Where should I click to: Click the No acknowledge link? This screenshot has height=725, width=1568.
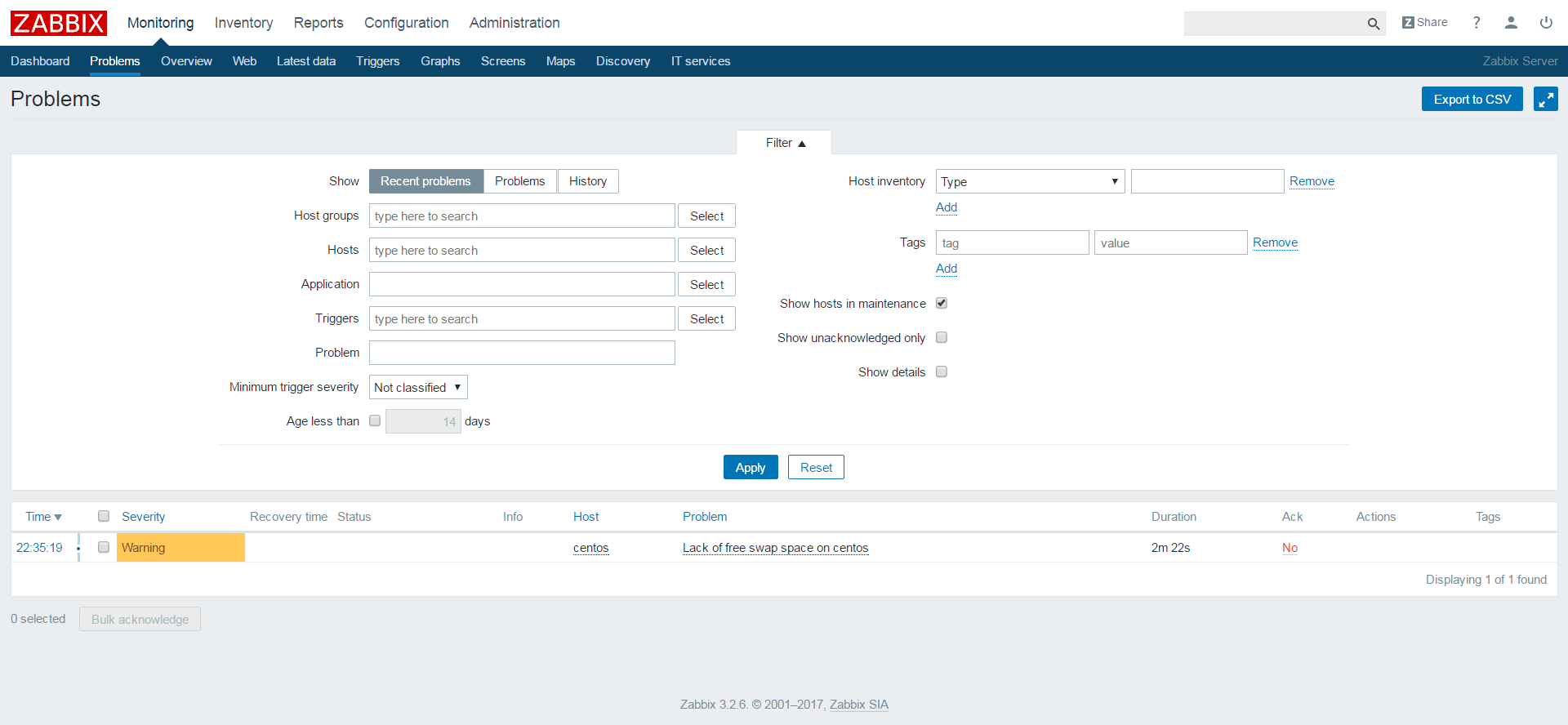click(1290, 548)
